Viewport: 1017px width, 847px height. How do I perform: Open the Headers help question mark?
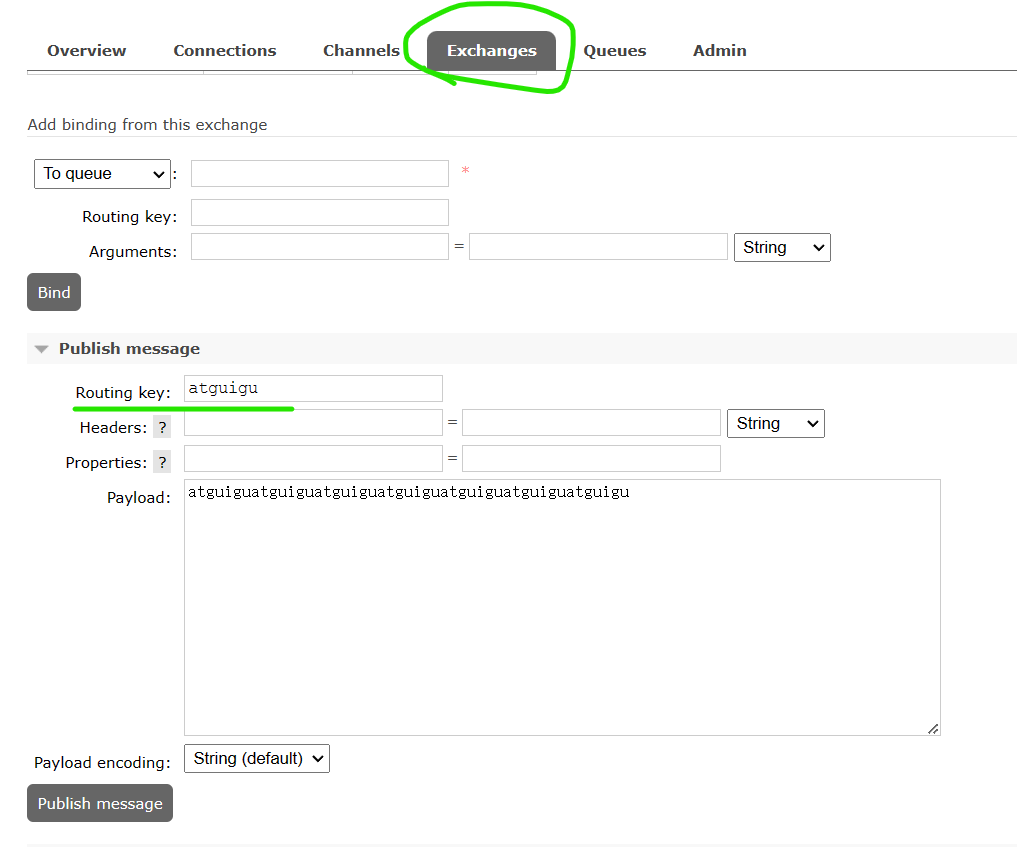[x=162, y=427]
